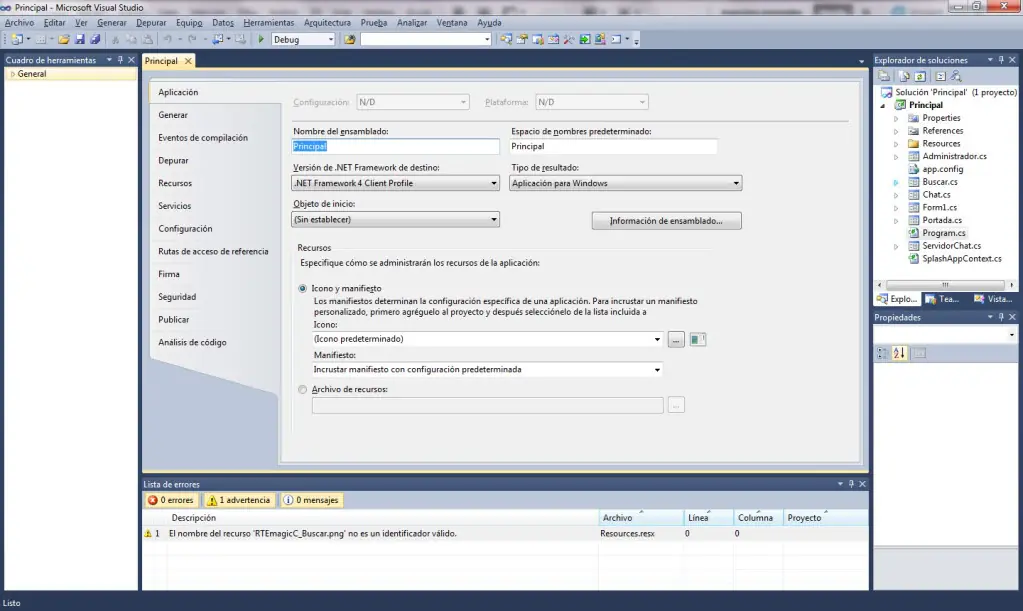1023x611 pixels.
Task: Click Show All Files in Solution Explorer
Action: (x=904, y=76)
